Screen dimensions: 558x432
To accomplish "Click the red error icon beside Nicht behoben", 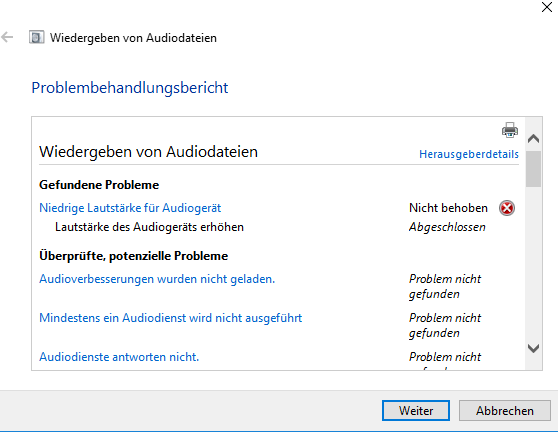I will pos(507,208).
